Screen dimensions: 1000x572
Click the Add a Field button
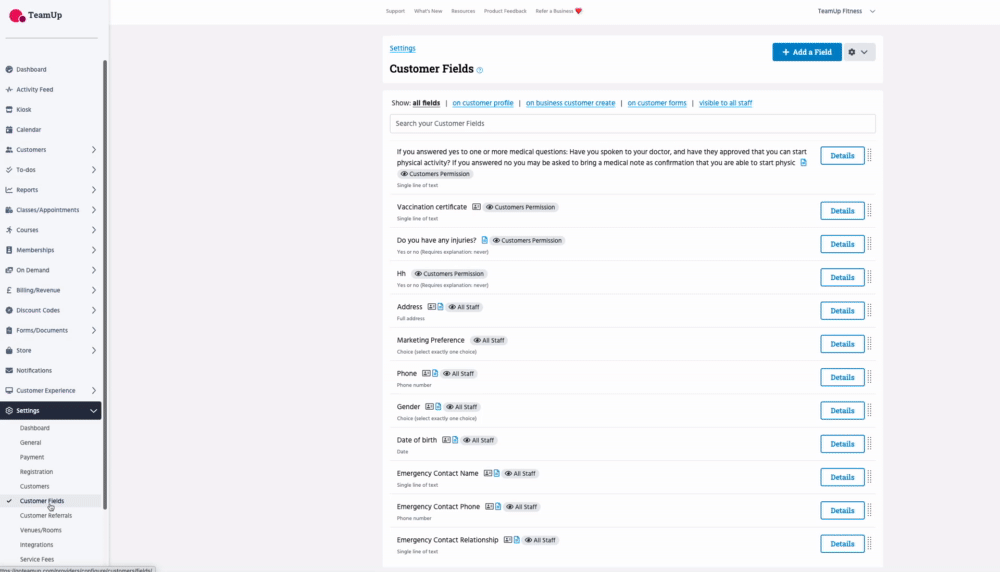(806, 52)
